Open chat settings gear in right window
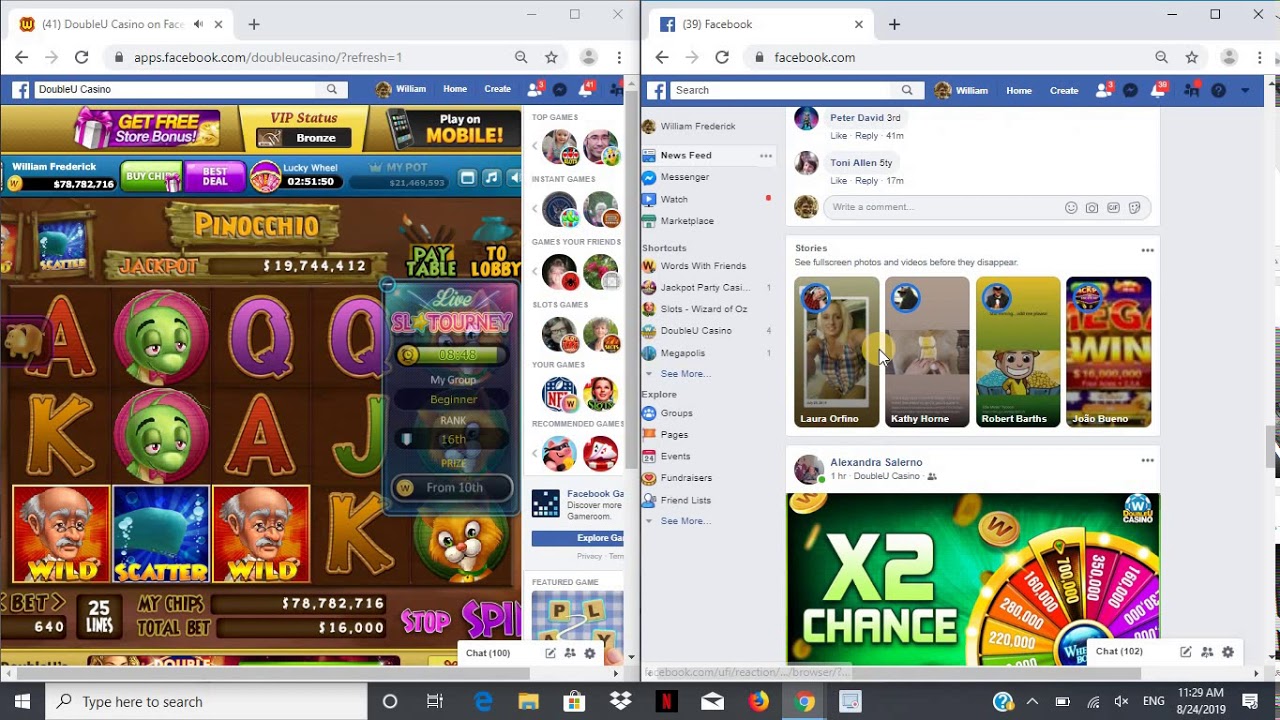 click(x=1228, y=652)
